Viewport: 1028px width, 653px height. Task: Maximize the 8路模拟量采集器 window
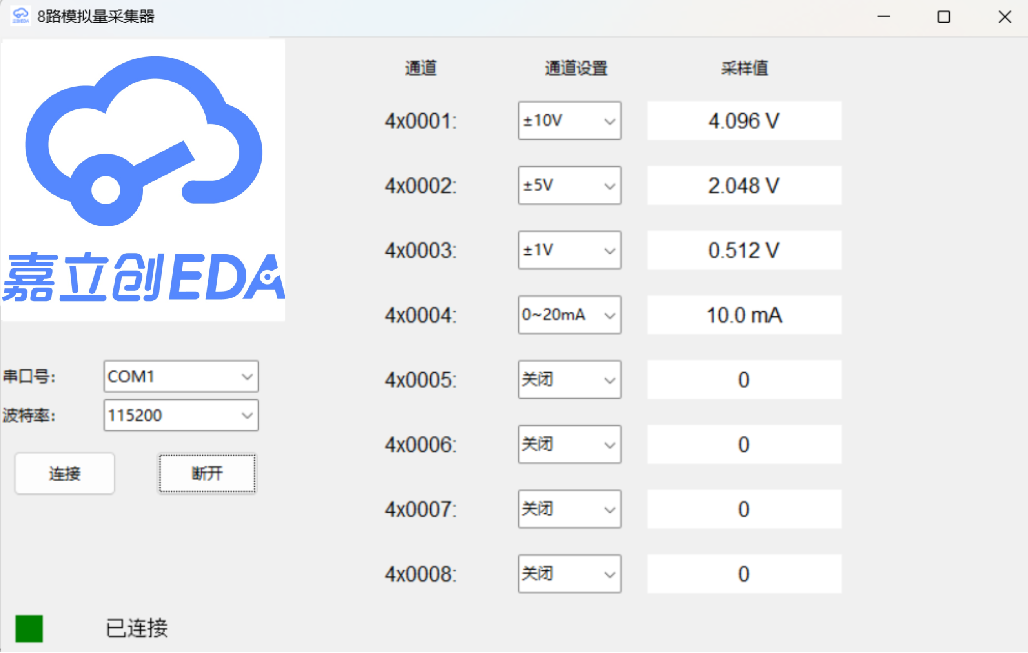point(943,16)
